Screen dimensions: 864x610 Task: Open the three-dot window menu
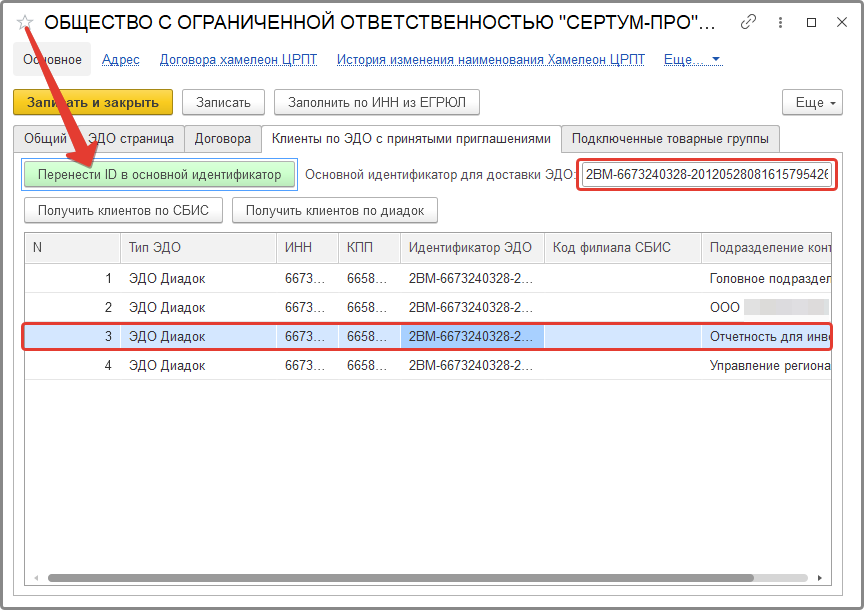[780, 22]
